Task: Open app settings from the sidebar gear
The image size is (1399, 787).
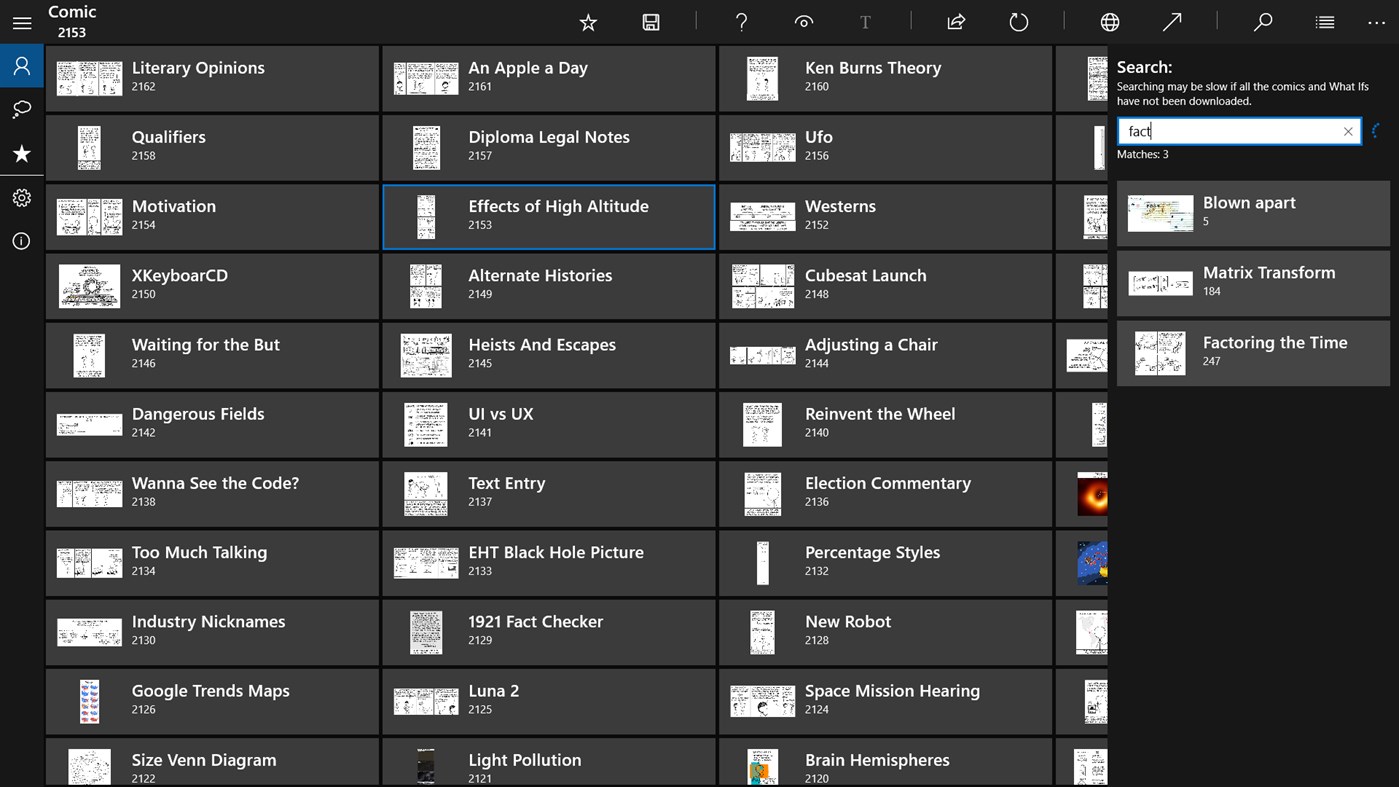Action: (x=21, y=197)
